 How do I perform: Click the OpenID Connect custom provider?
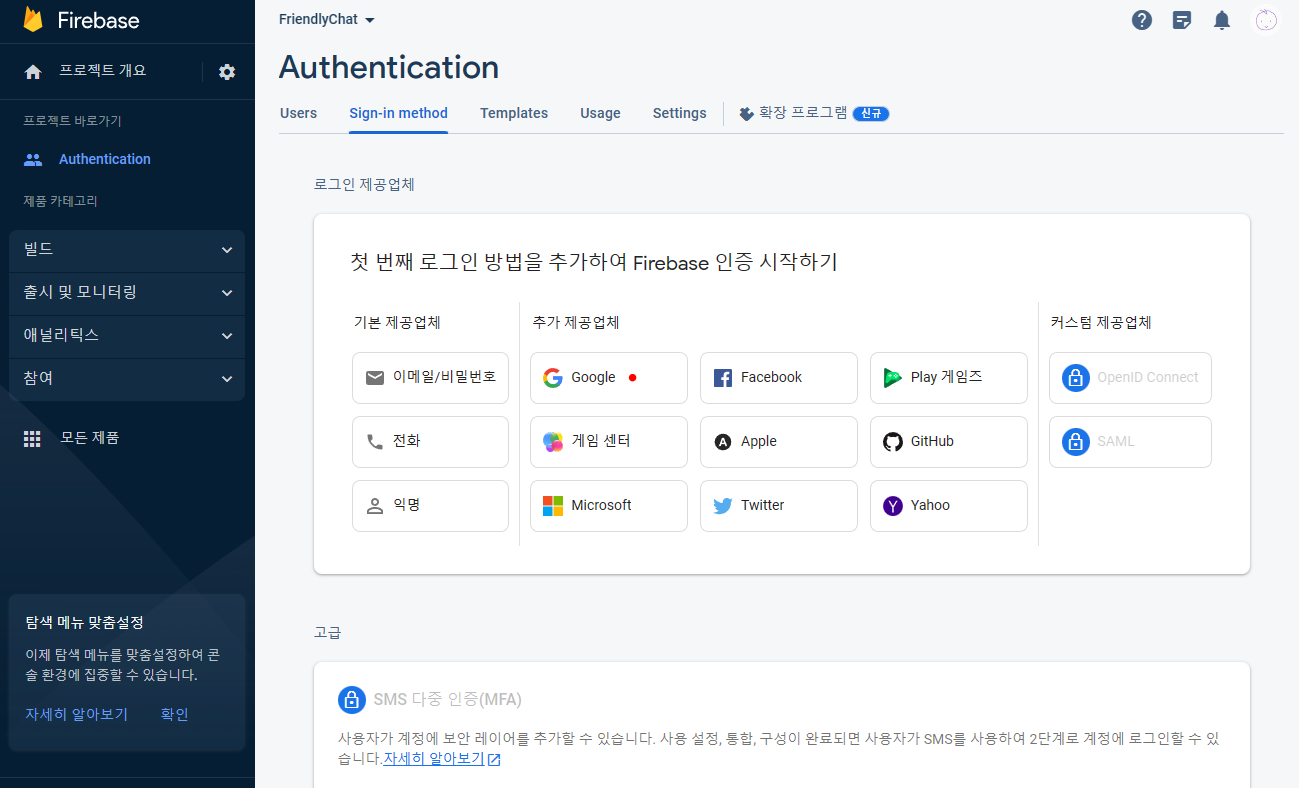click(x=1130, y=378)
